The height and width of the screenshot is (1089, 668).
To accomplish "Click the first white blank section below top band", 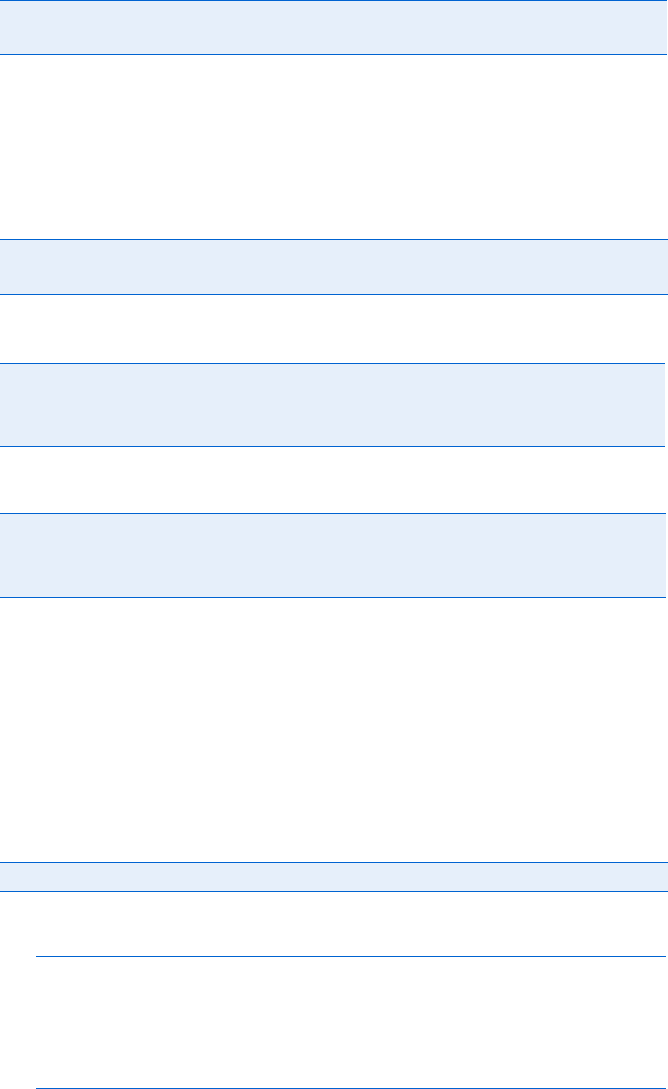I will [x=333, y=146].
